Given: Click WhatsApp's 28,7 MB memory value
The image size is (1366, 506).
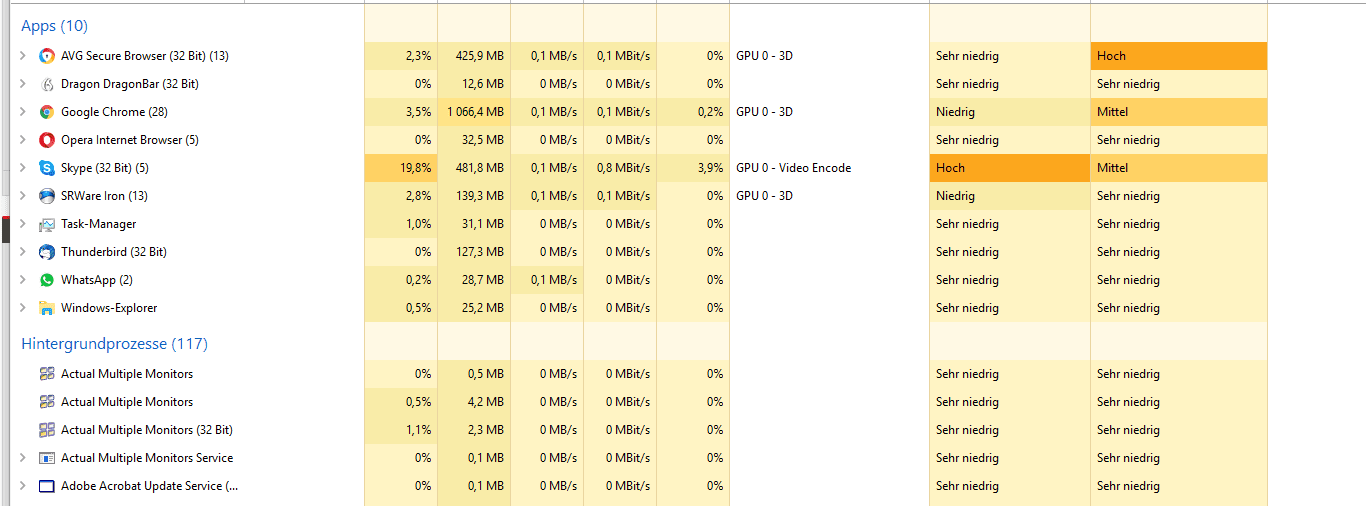Looking at the screenshot, I should coord(483,280).
